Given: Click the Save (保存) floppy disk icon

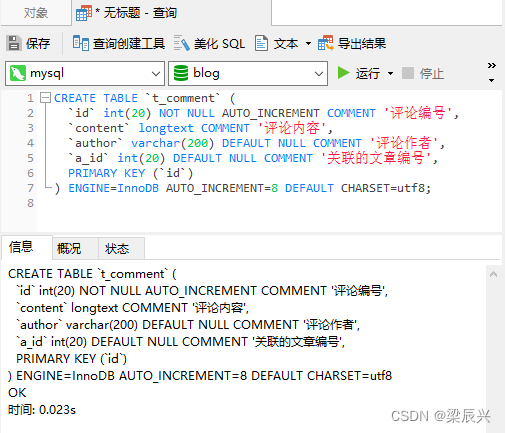Looking at the screenshot, I should (x=14, y=43).
